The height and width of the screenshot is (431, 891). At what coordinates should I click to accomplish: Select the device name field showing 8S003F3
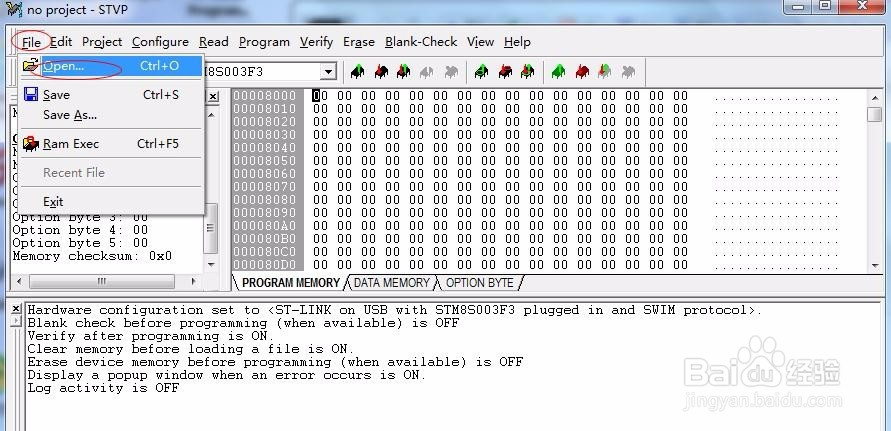tap(261, 72)
